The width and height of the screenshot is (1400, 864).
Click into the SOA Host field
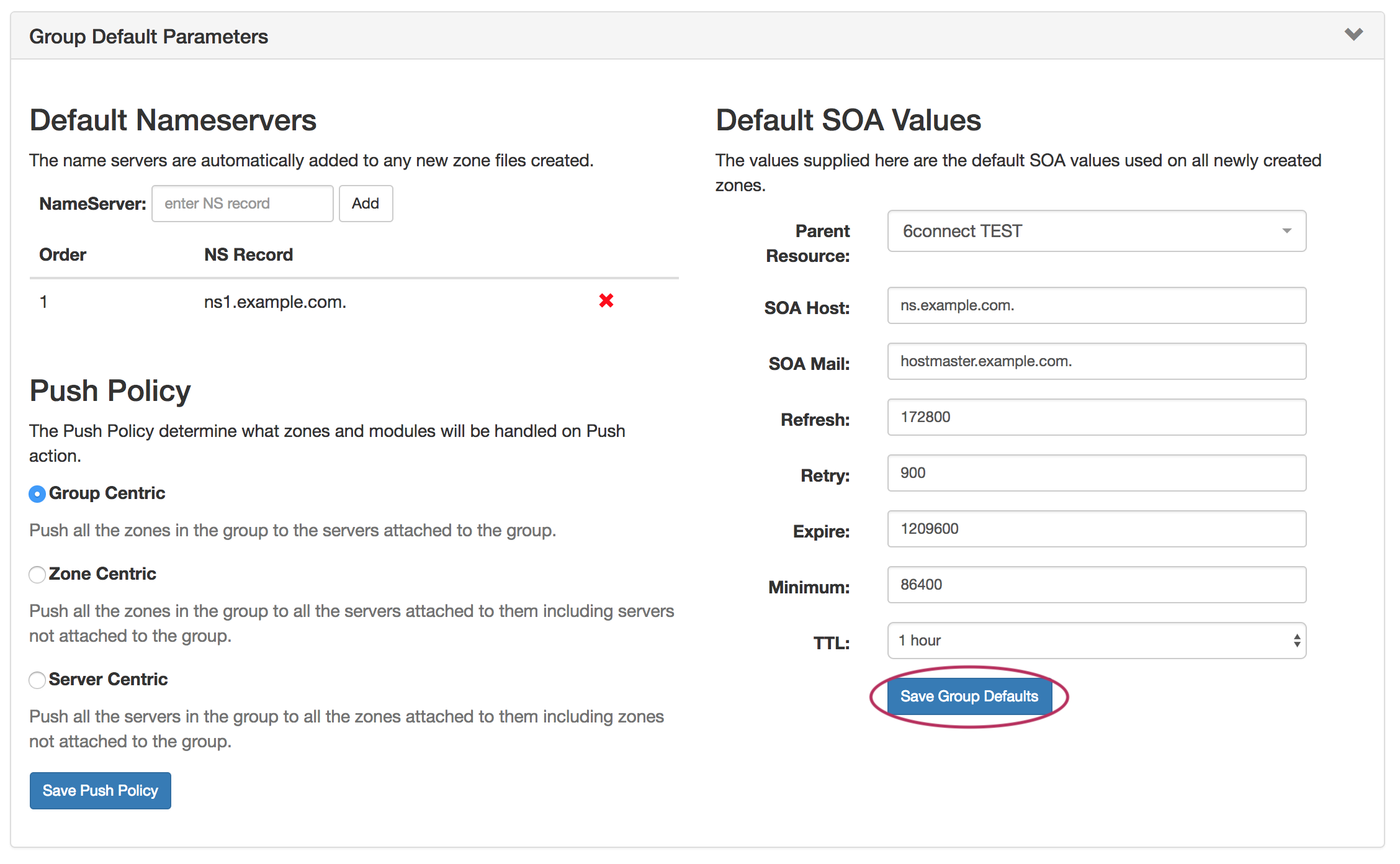[1096, 305]
